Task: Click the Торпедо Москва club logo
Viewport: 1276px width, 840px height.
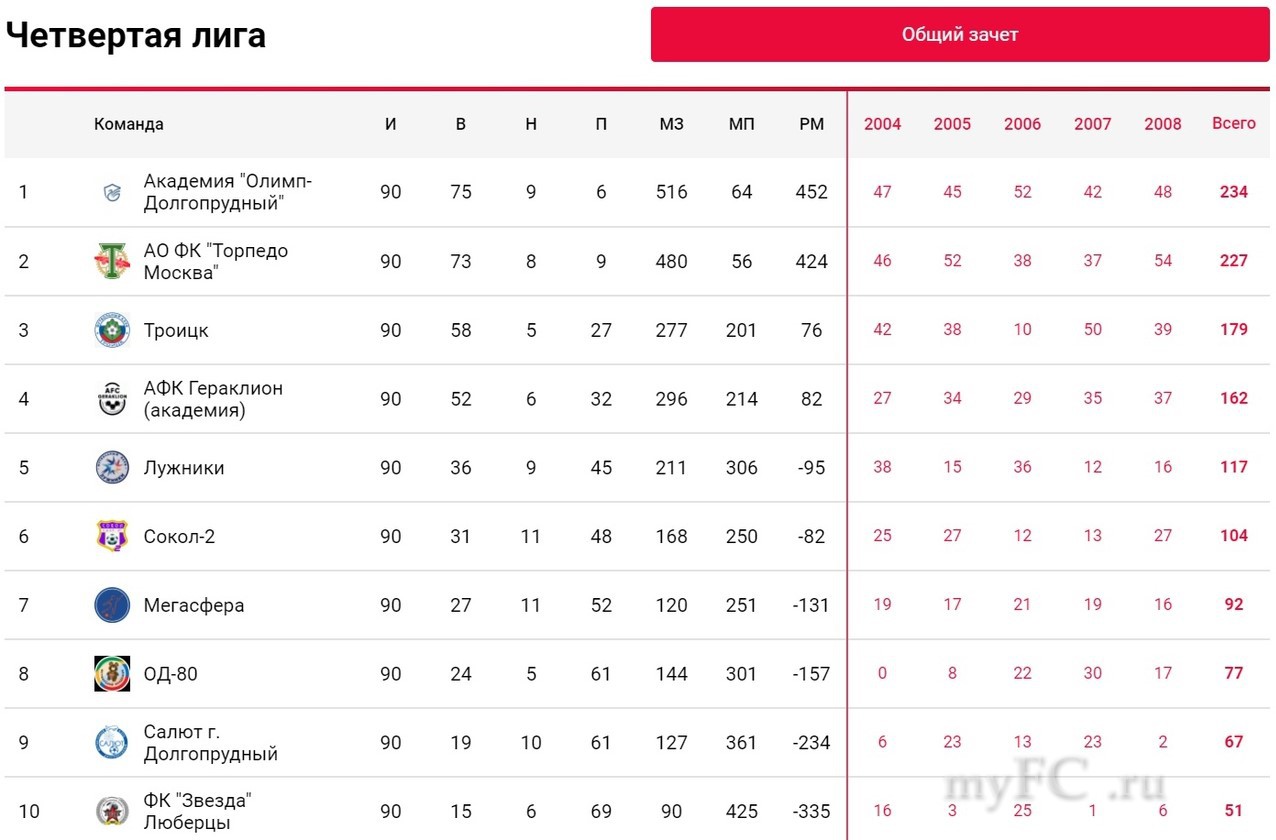Action: [112, 261]
